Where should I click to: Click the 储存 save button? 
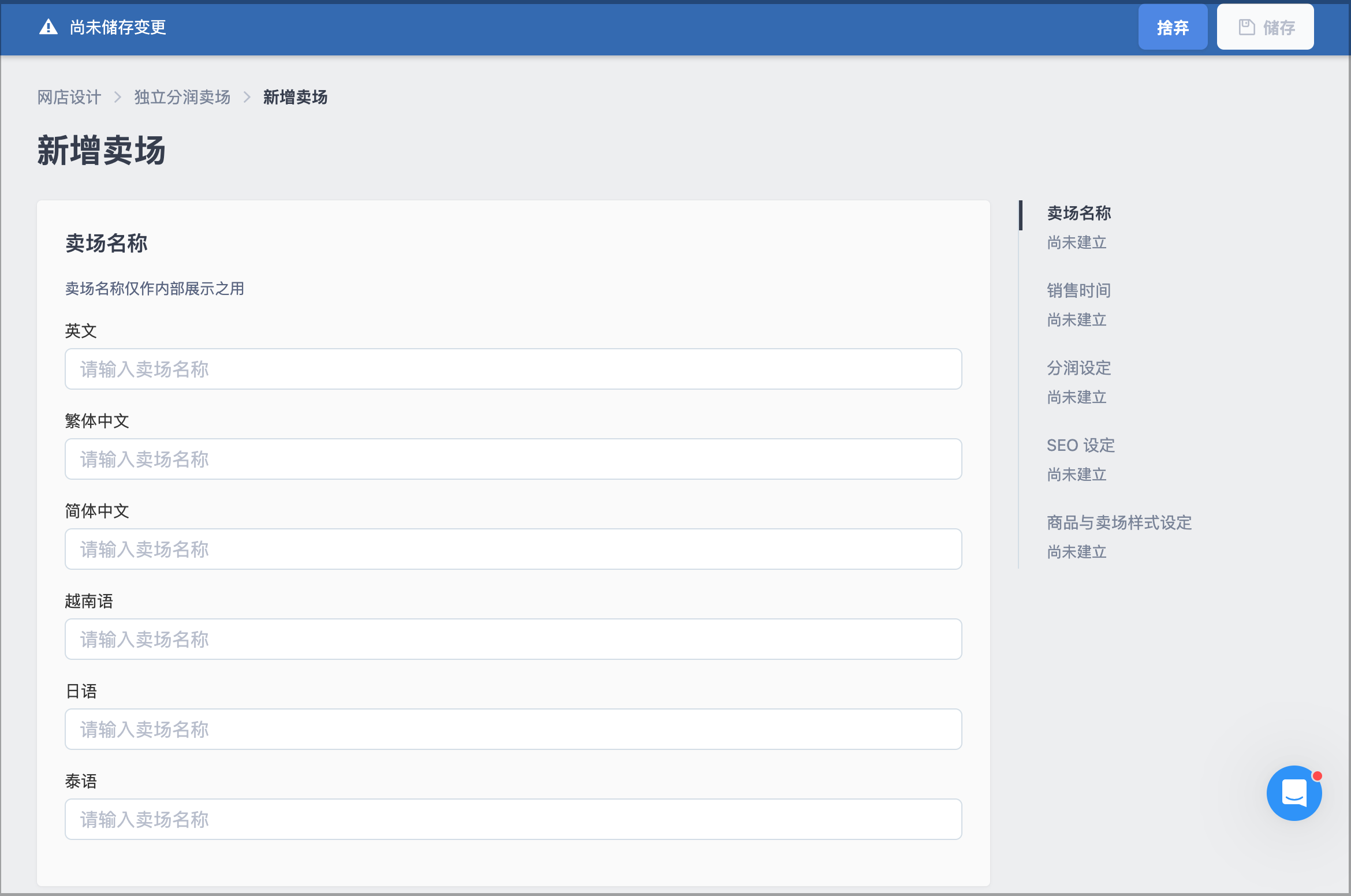click(x=1265, y=27)
